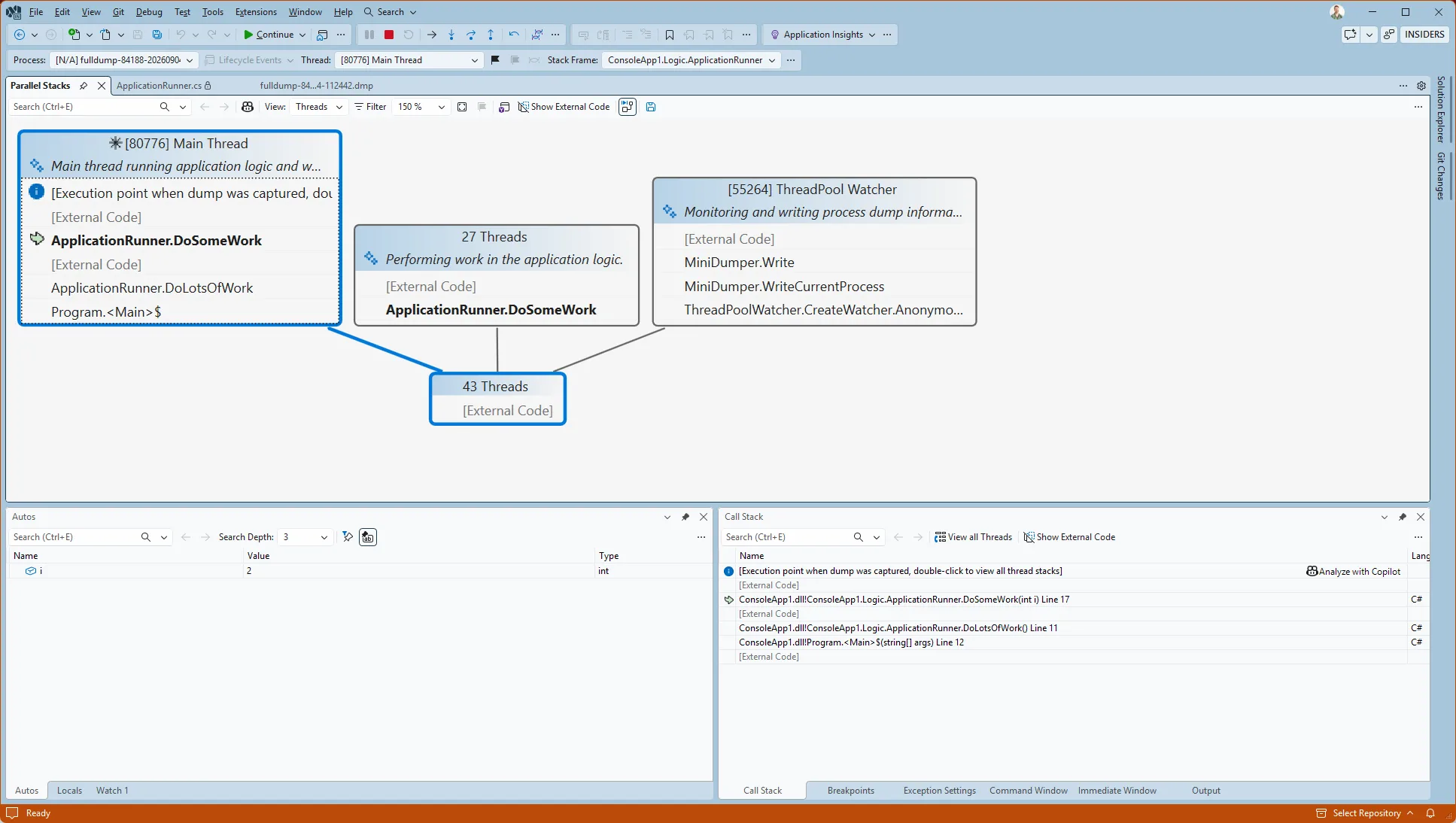Select the DoLotsOfWork Line 11 call stack row
This screenshot has width=1456, height=823.
coord(898,628)
